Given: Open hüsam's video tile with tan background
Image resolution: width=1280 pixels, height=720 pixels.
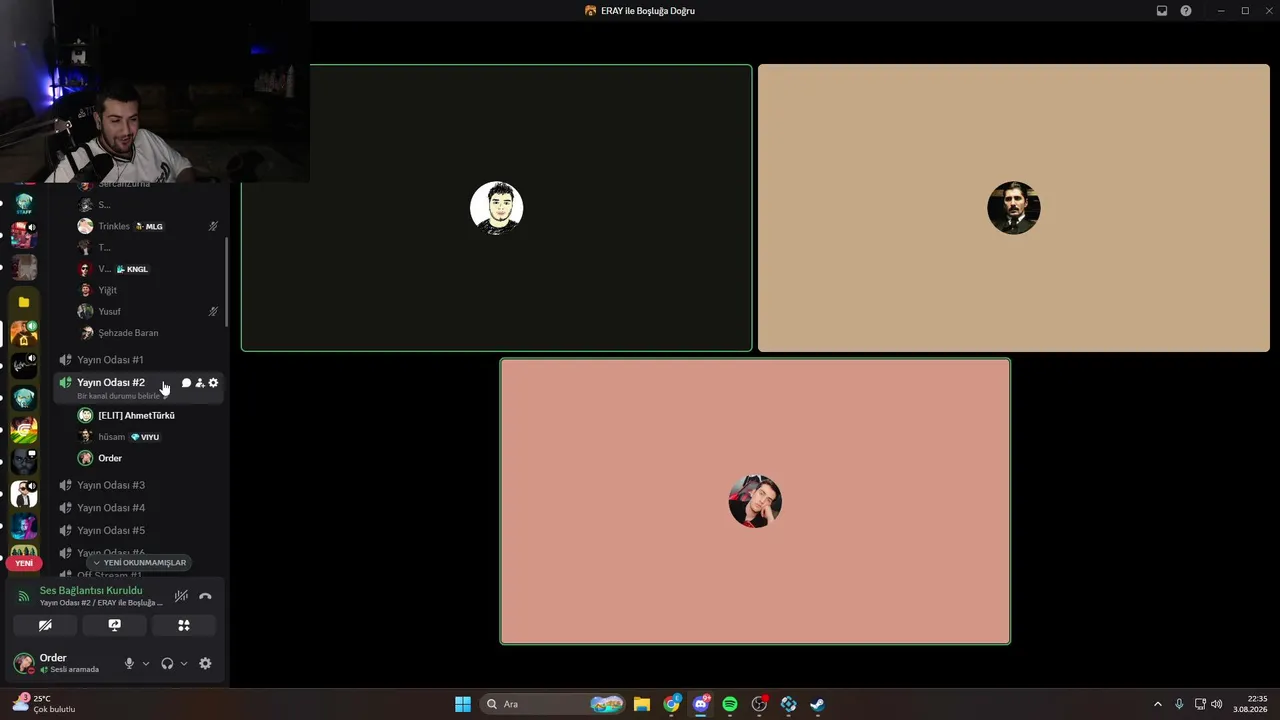Looking at the screenshot, I should [x=1014, y=208].
